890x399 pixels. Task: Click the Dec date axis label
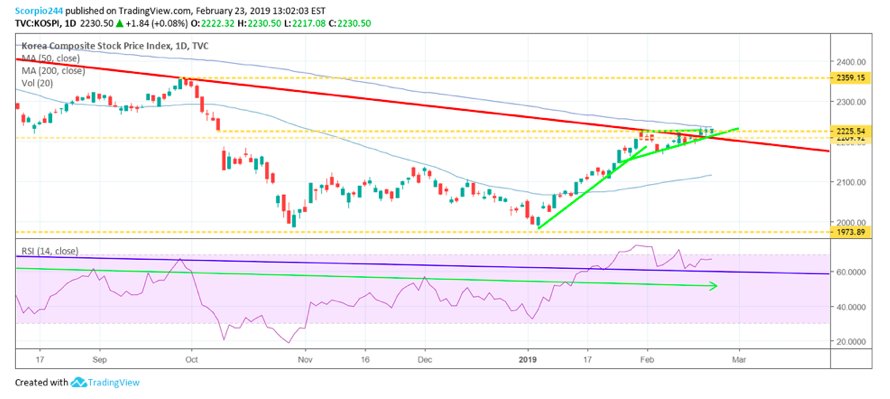(425, 359)
